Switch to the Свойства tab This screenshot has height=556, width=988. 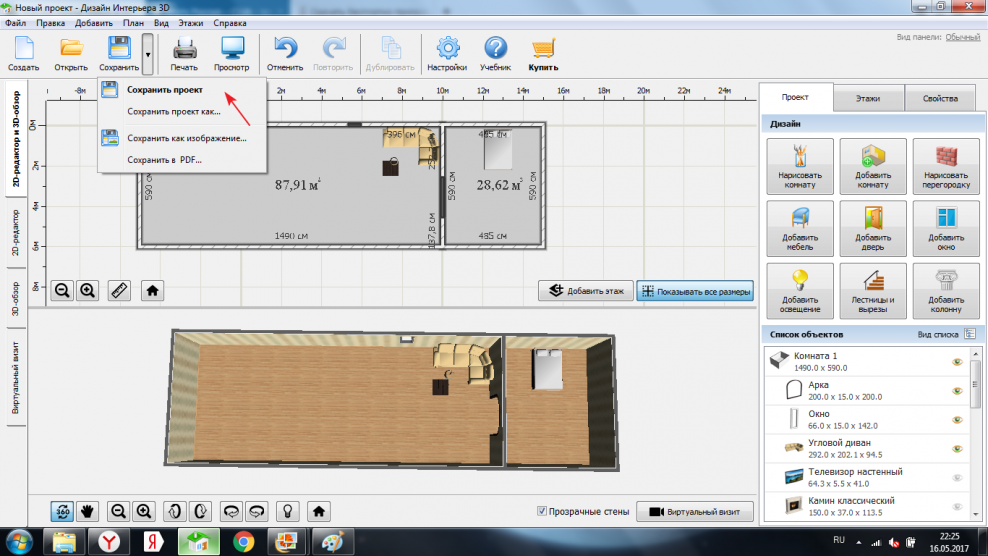940,99
